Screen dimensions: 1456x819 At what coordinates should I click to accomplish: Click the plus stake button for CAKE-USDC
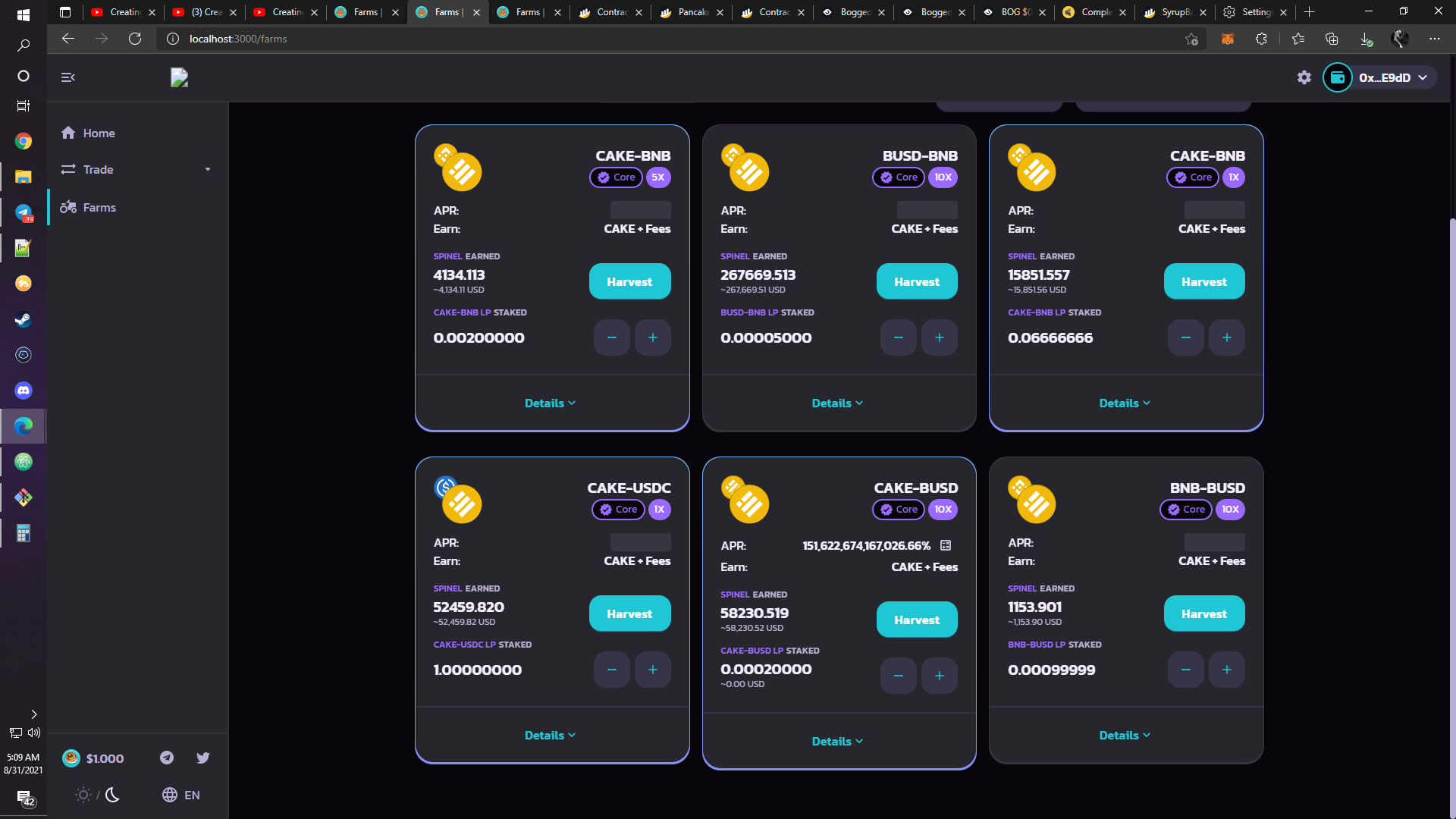(x=652, y=670)
